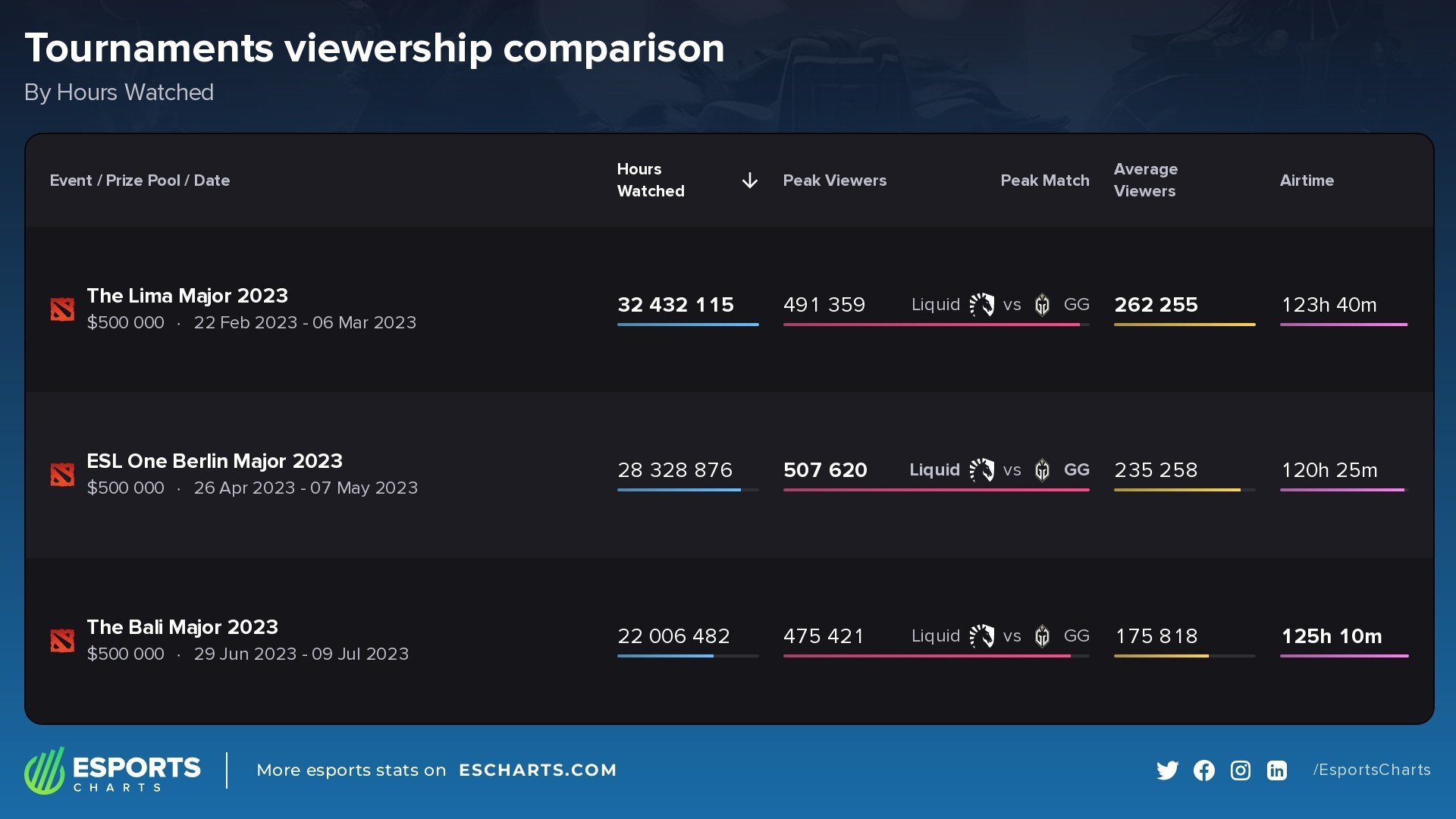Click the Facebook icon in footer
This screenshot has width=1456, height=819.
[1203, 770]
